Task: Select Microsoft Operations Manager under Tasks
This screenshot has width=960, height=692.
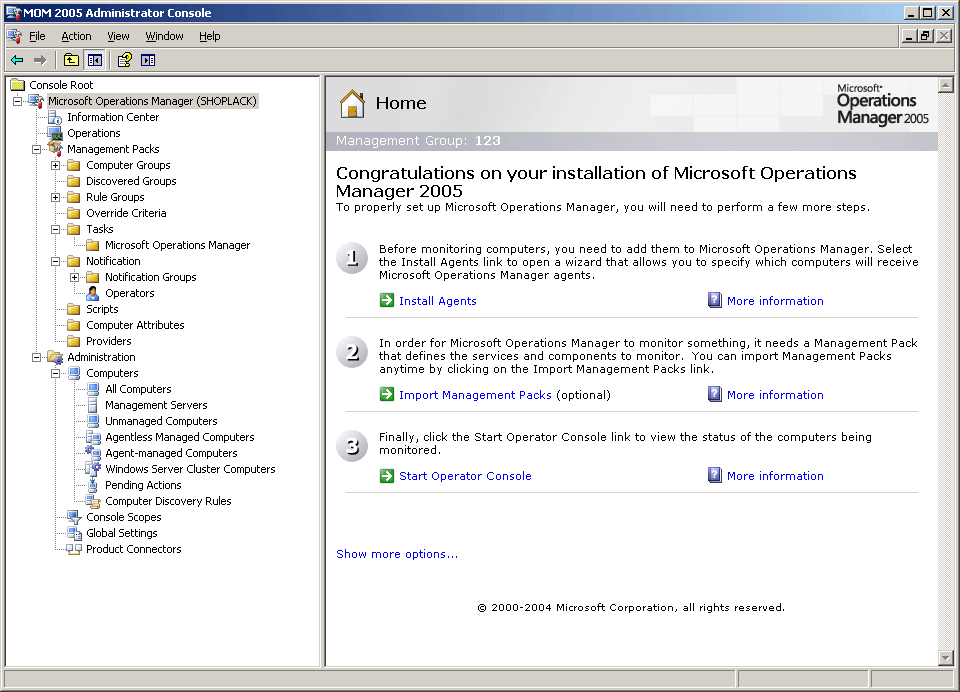Action: pyautogui.click(x=178, y=245)
